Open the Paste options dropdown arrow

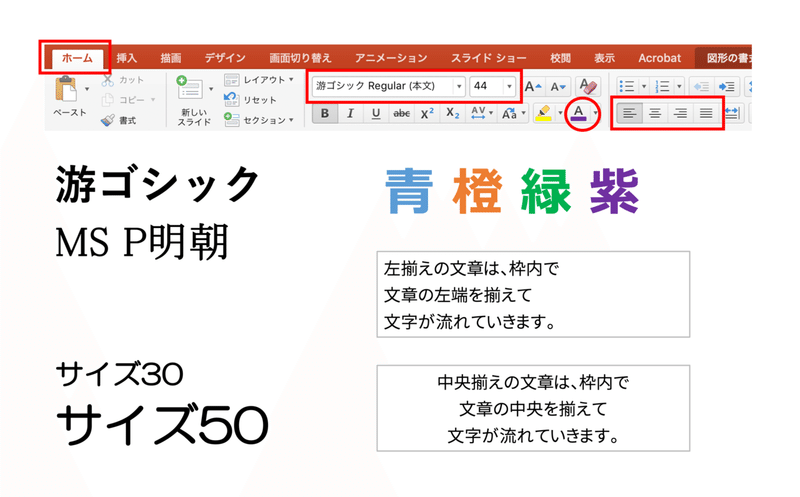point(87,89)
